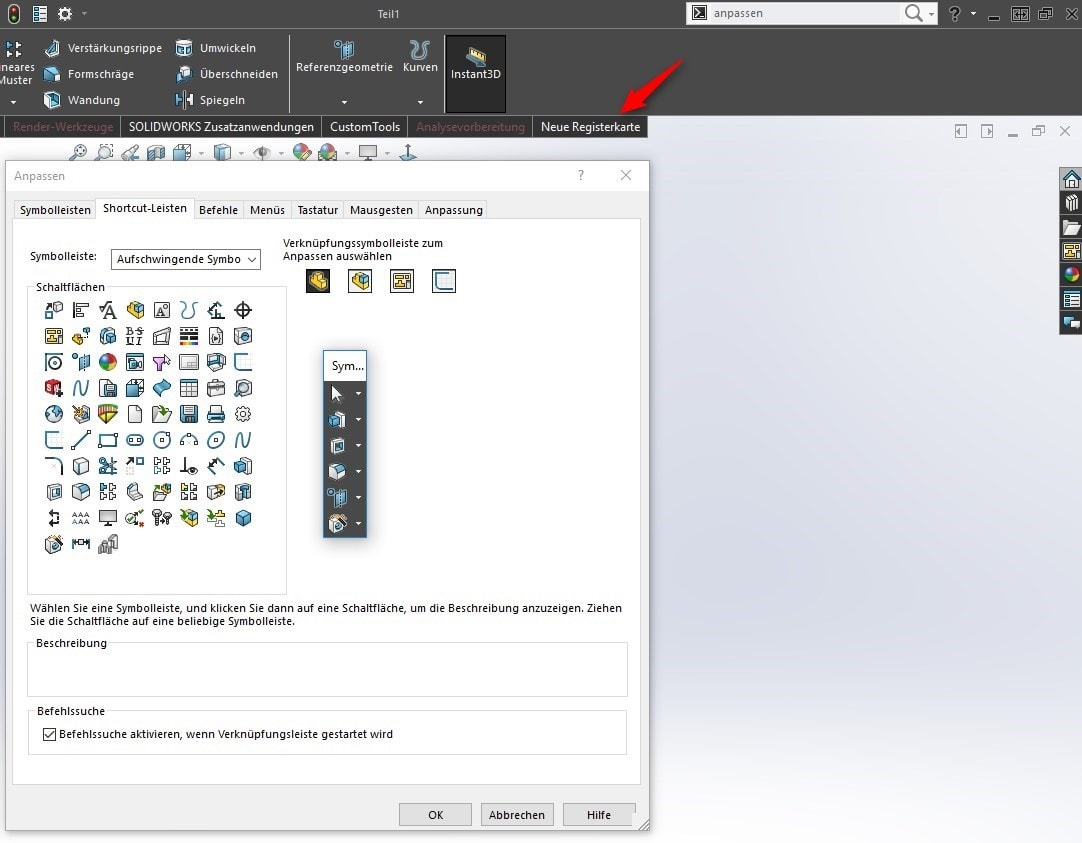Pick the purple funnel selection filter icon
The image size is (1082, 843).
tap(161, 362)
